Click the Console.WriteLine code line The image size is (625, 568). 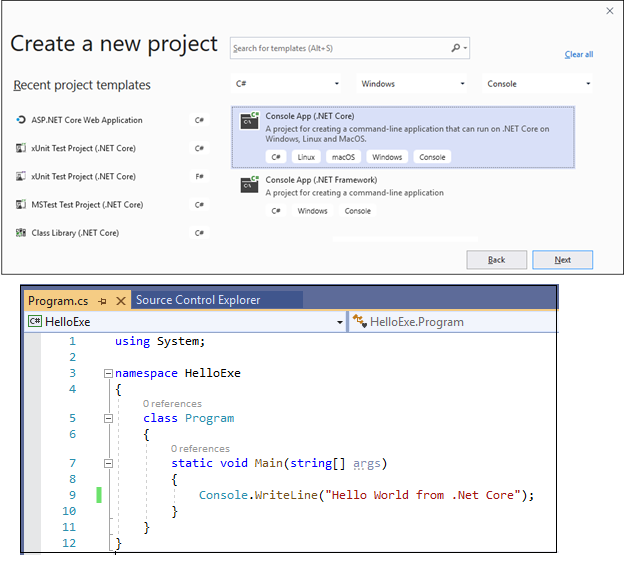tap(366, 495)
